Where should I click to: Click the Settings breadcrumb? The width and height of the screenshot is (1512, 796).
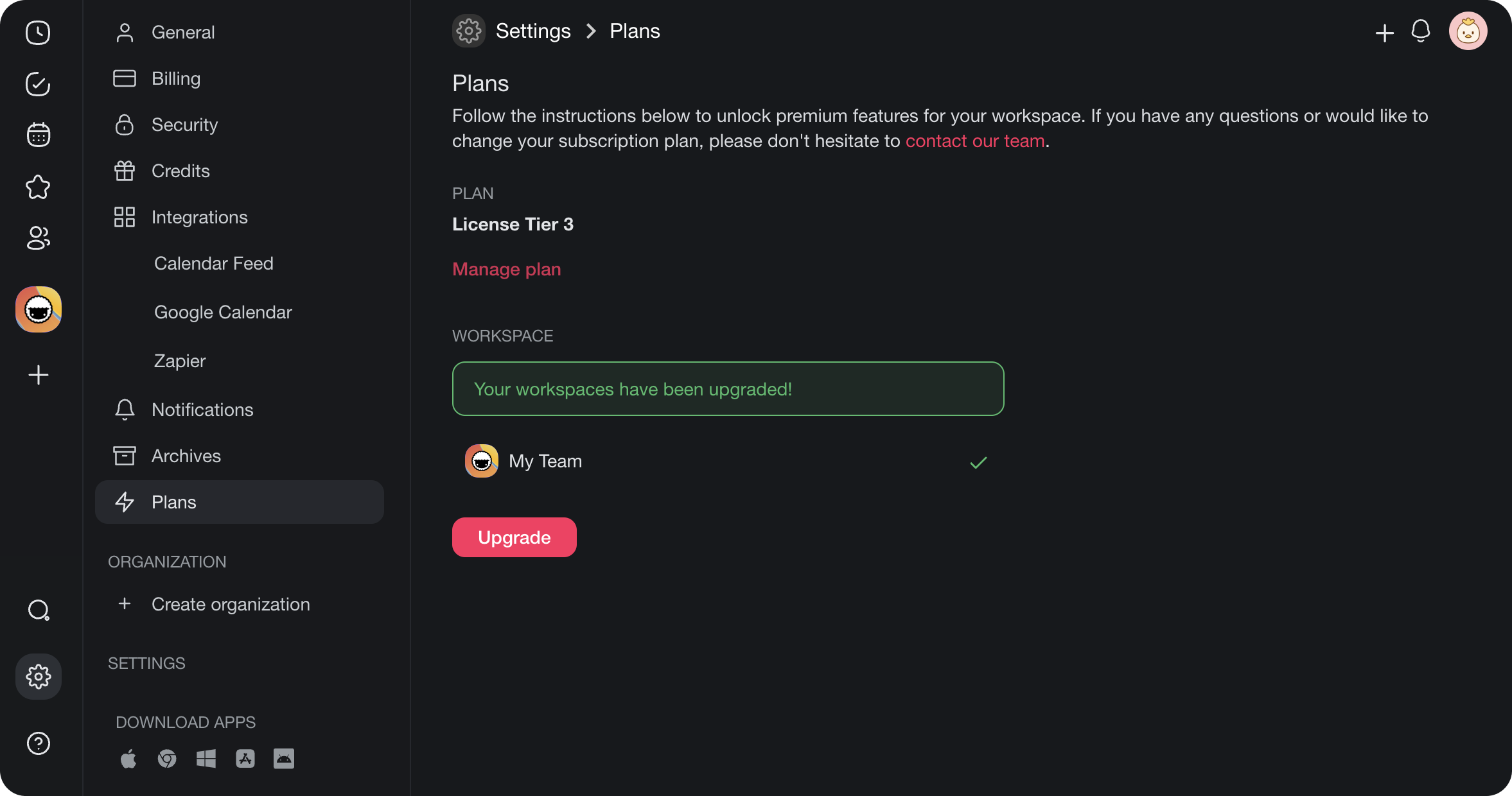(x=532, y=31)
